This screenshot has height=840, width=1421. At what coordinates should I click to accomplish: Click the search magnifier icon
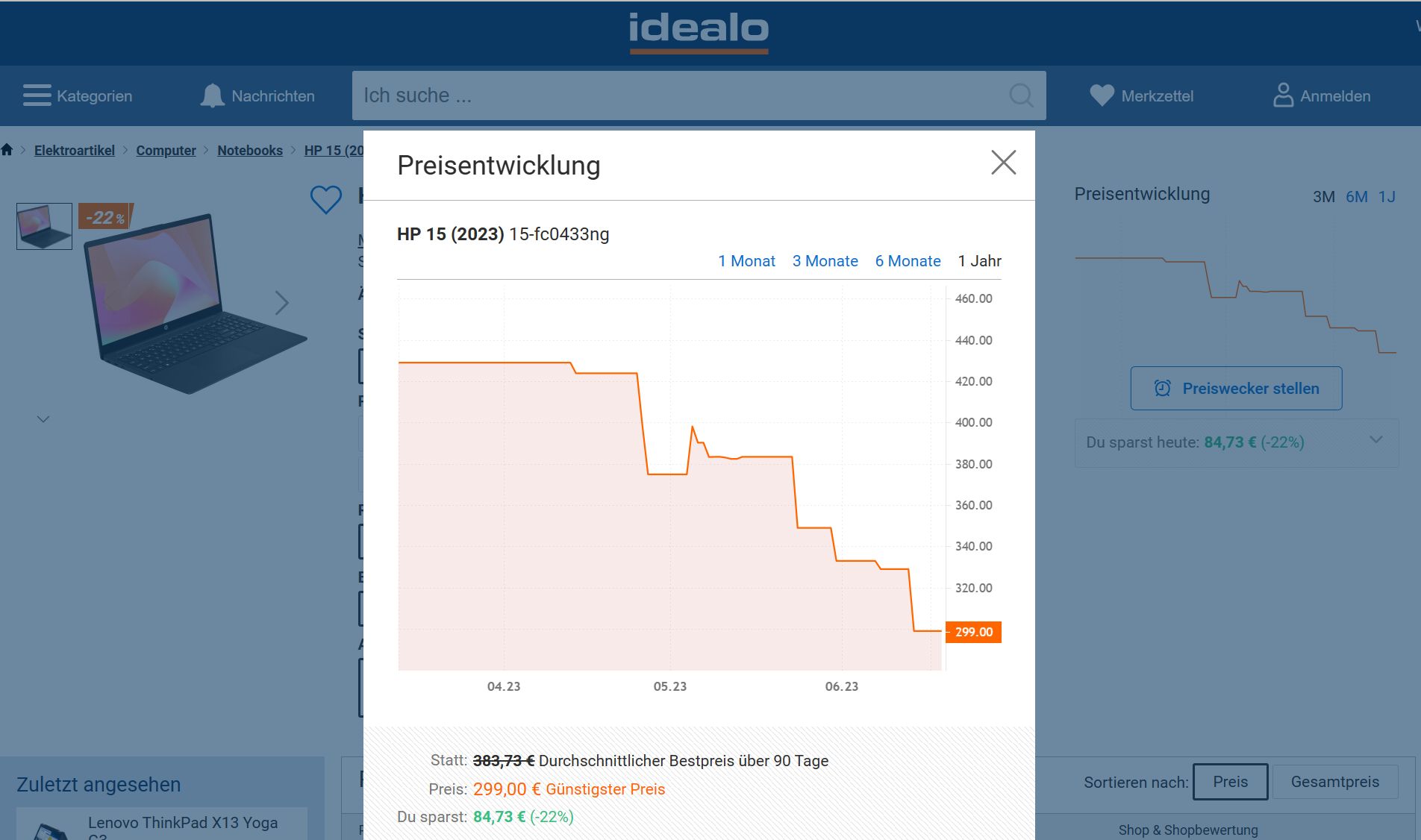click(x=1021, y=95)
